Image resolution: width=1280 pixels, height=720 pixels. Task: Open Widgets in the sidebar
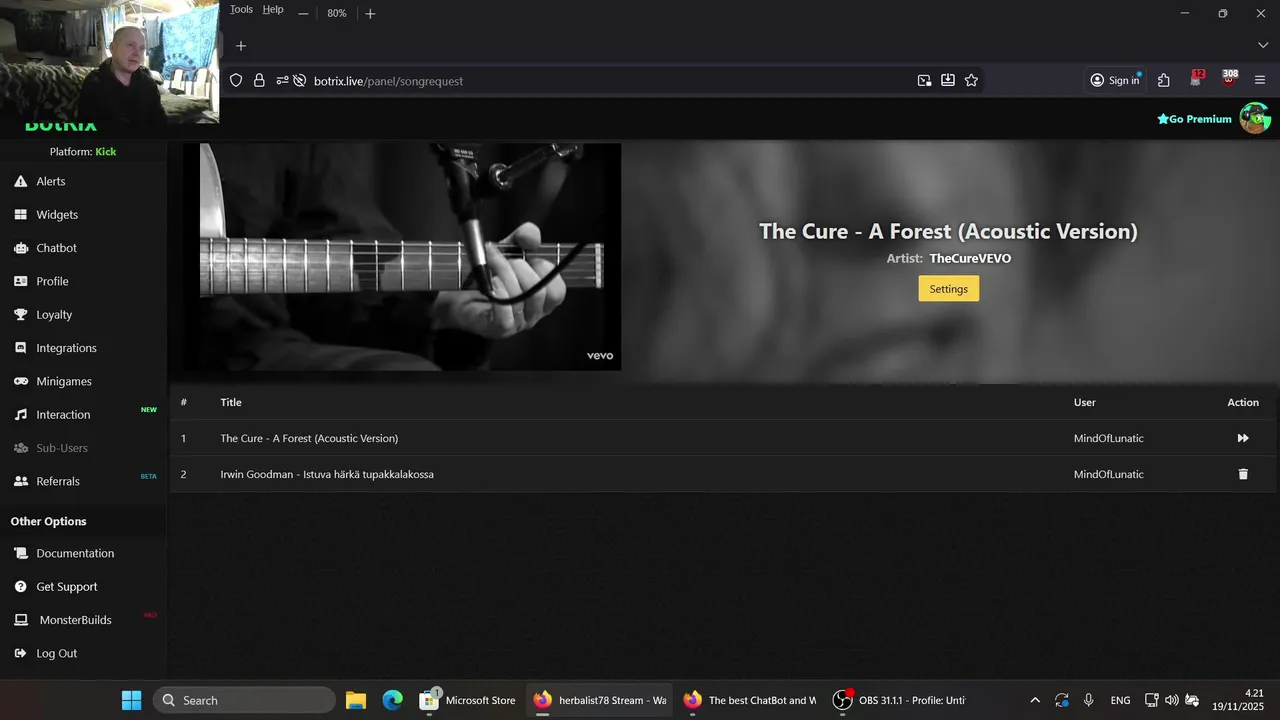[x=56, y=214]
